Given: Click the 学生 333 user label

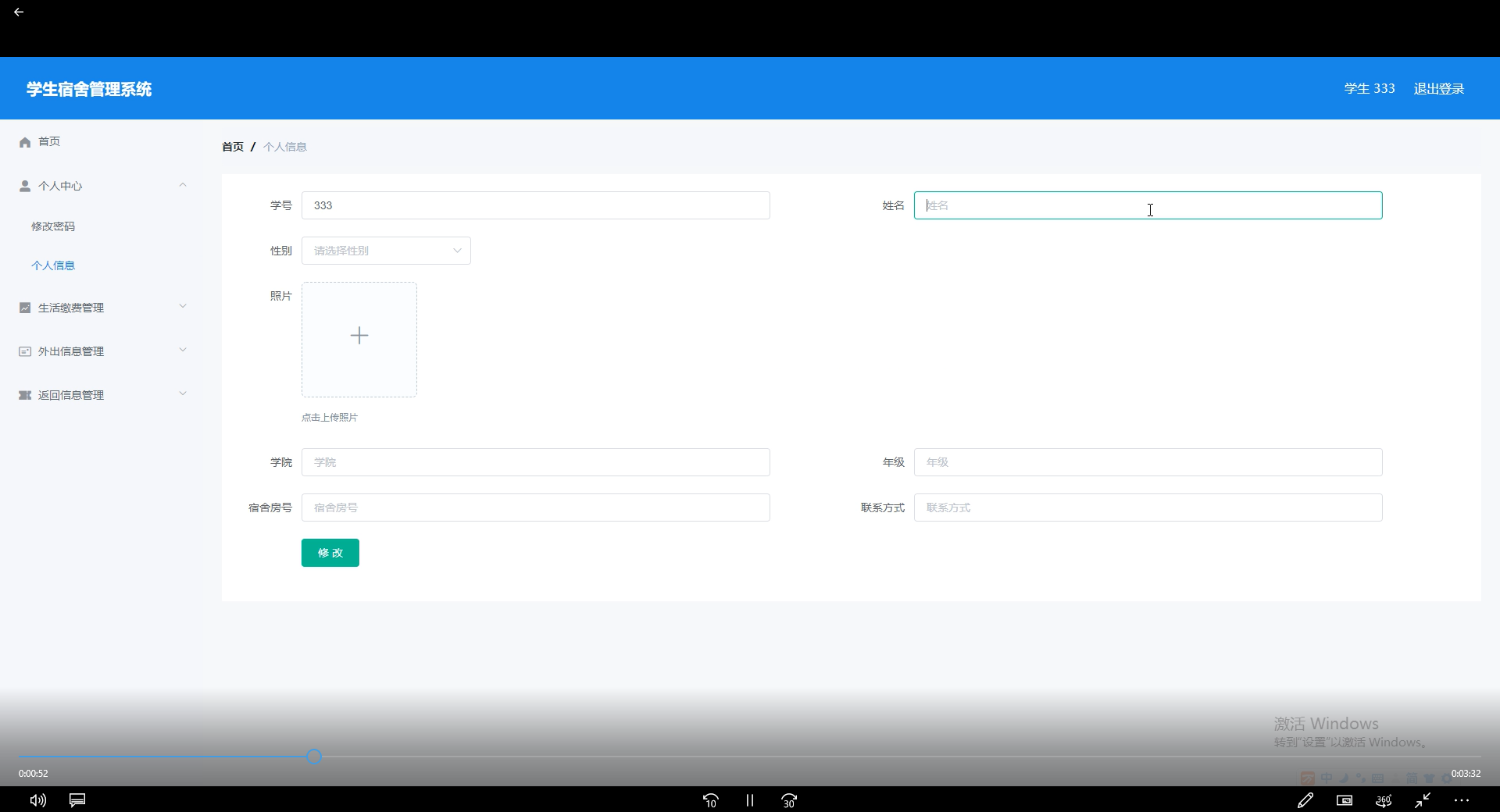Looking at the screenshot, I should 1370,89.
